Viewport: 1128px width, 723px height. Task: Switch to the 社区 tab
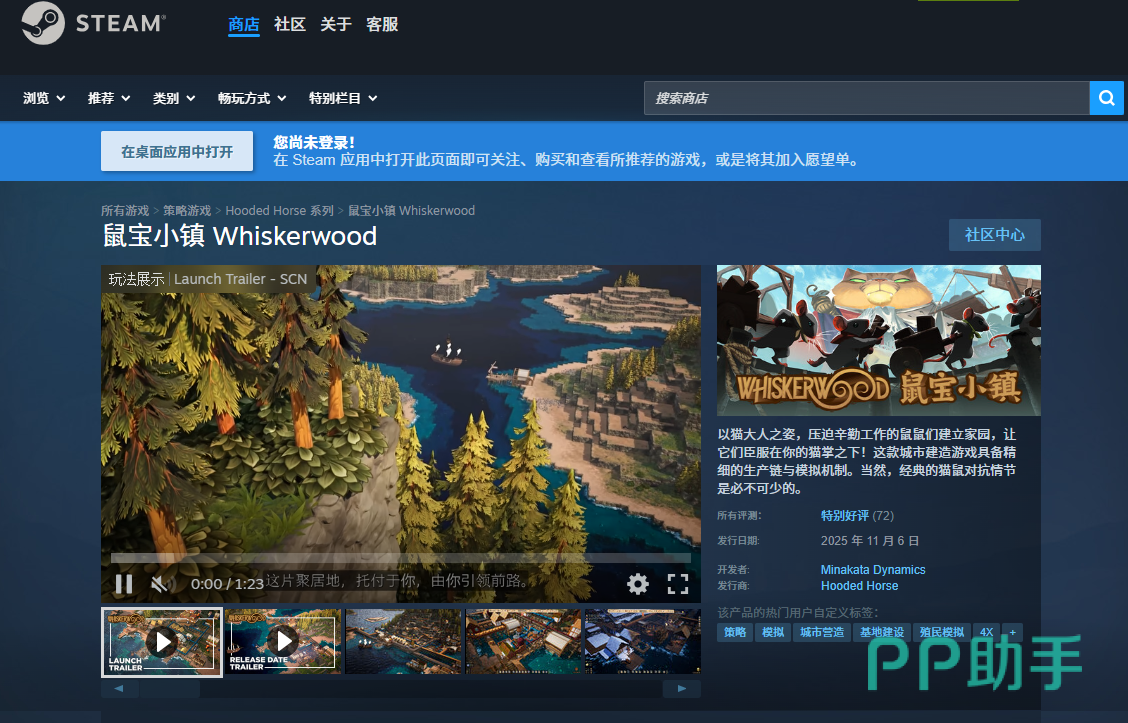(x=290, y=24)
